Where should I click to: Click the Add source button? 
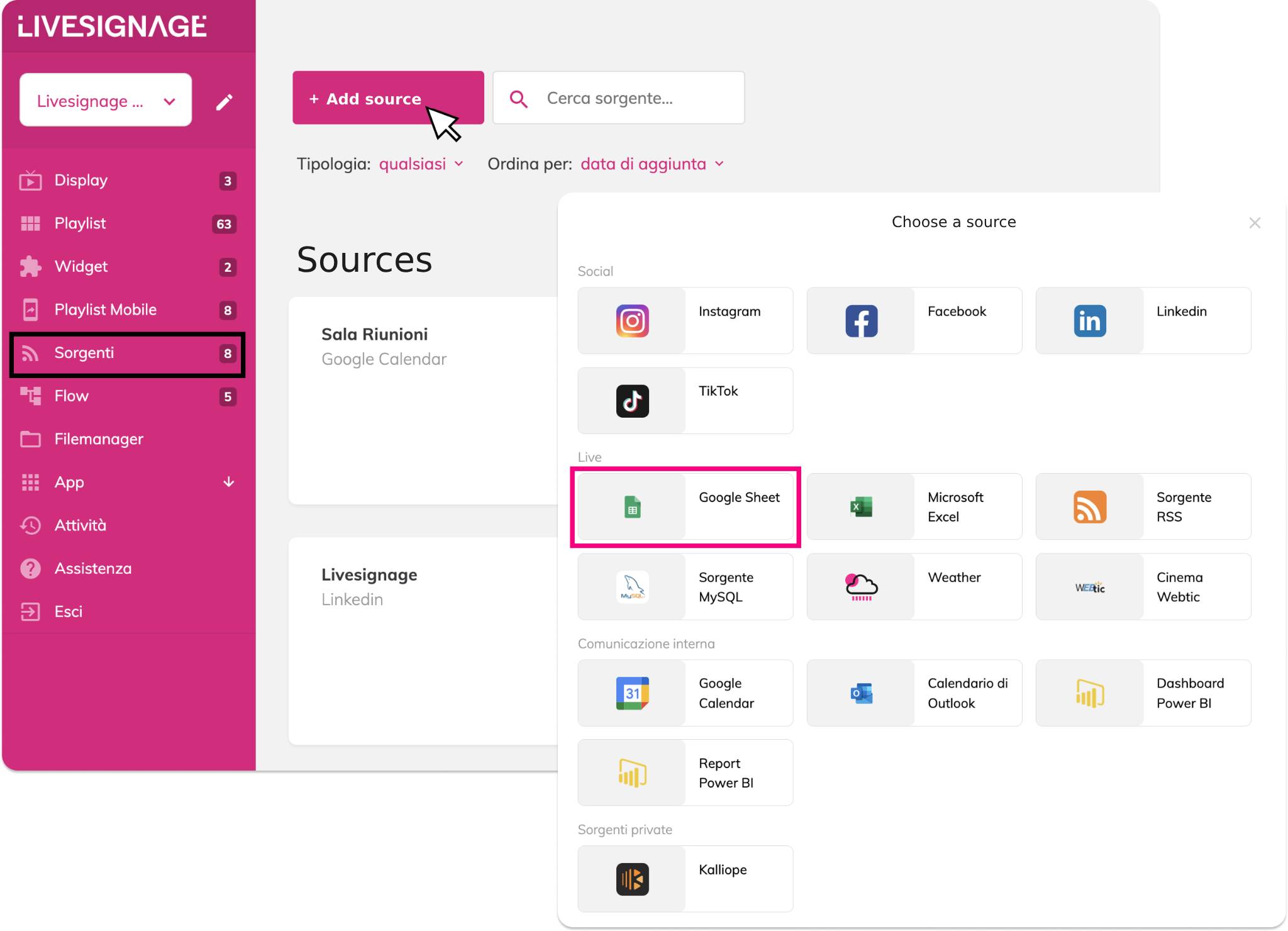coord(388,98)
